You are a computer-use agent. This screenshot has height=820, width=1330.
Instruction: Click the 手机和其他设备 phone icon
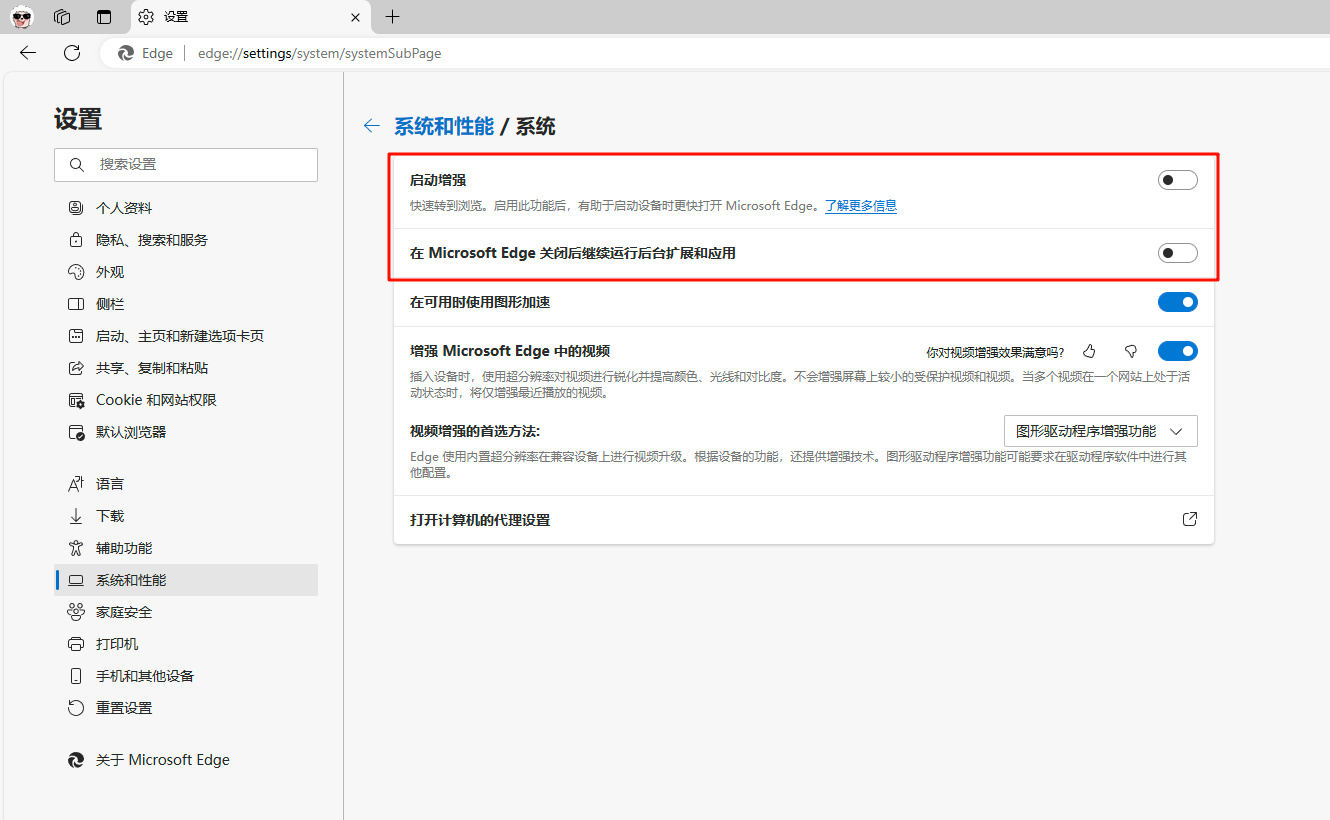pos(76,676)
